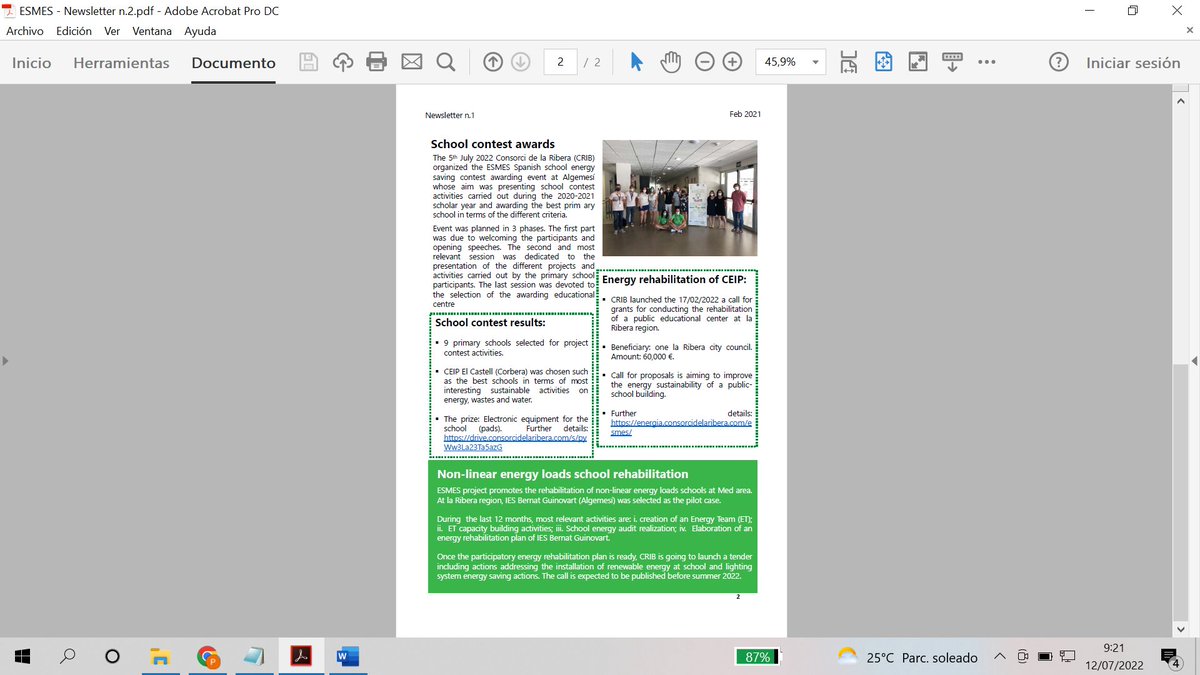Click the Acrobat taskbar icon

click(301, 657)
